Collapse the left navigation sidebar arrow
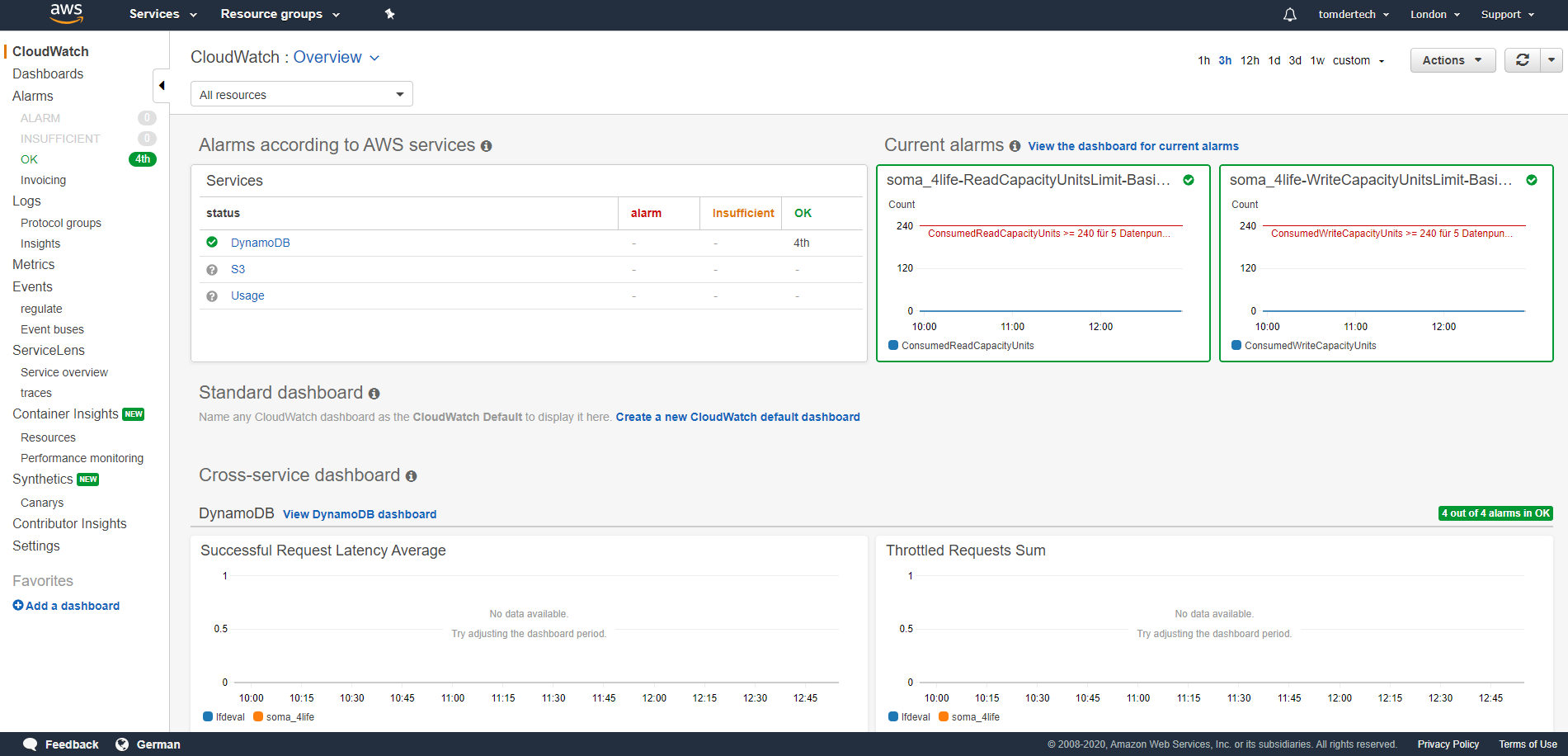 pyautogui.click(x=162, y=86)
